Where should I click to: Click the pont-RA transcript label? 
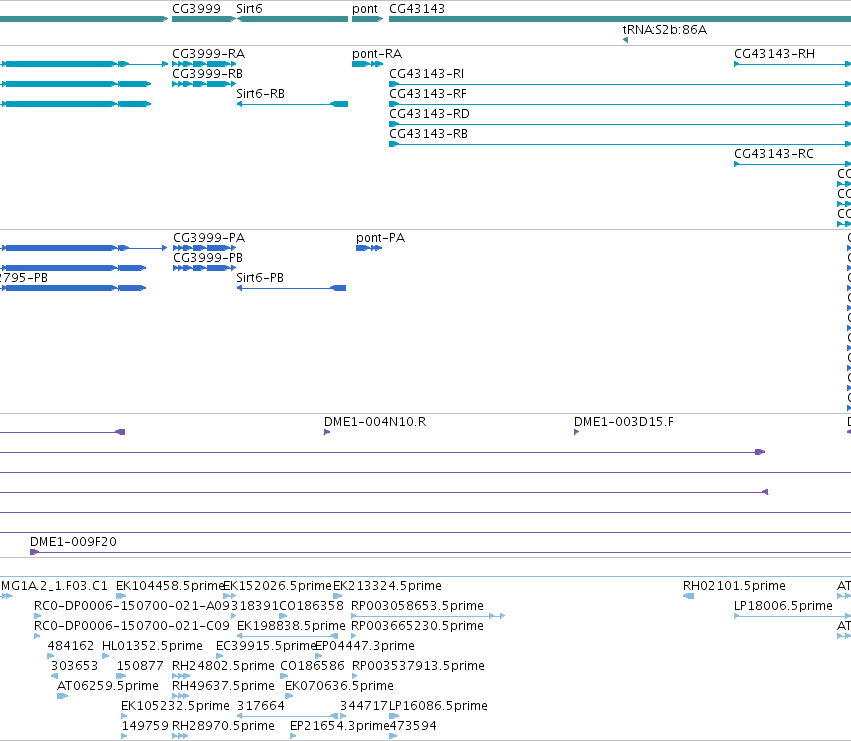377,54
